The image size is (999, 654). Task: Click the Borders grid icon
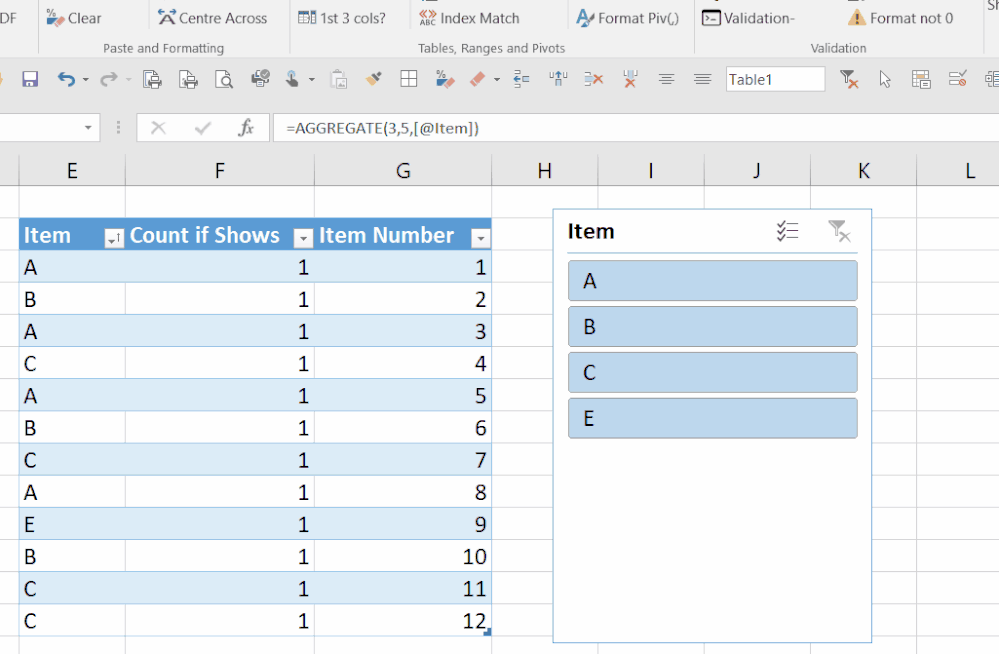408,79
